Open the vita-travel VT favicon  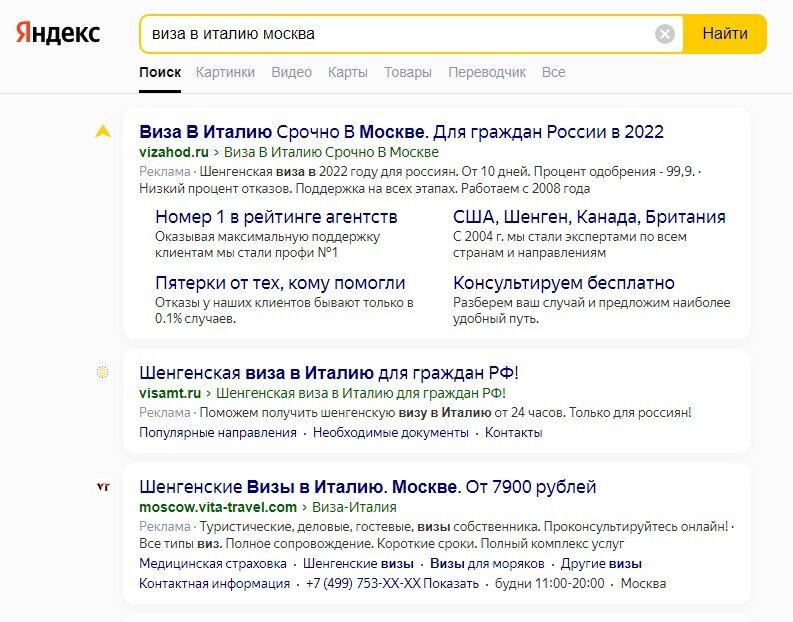tap(103, 486)
